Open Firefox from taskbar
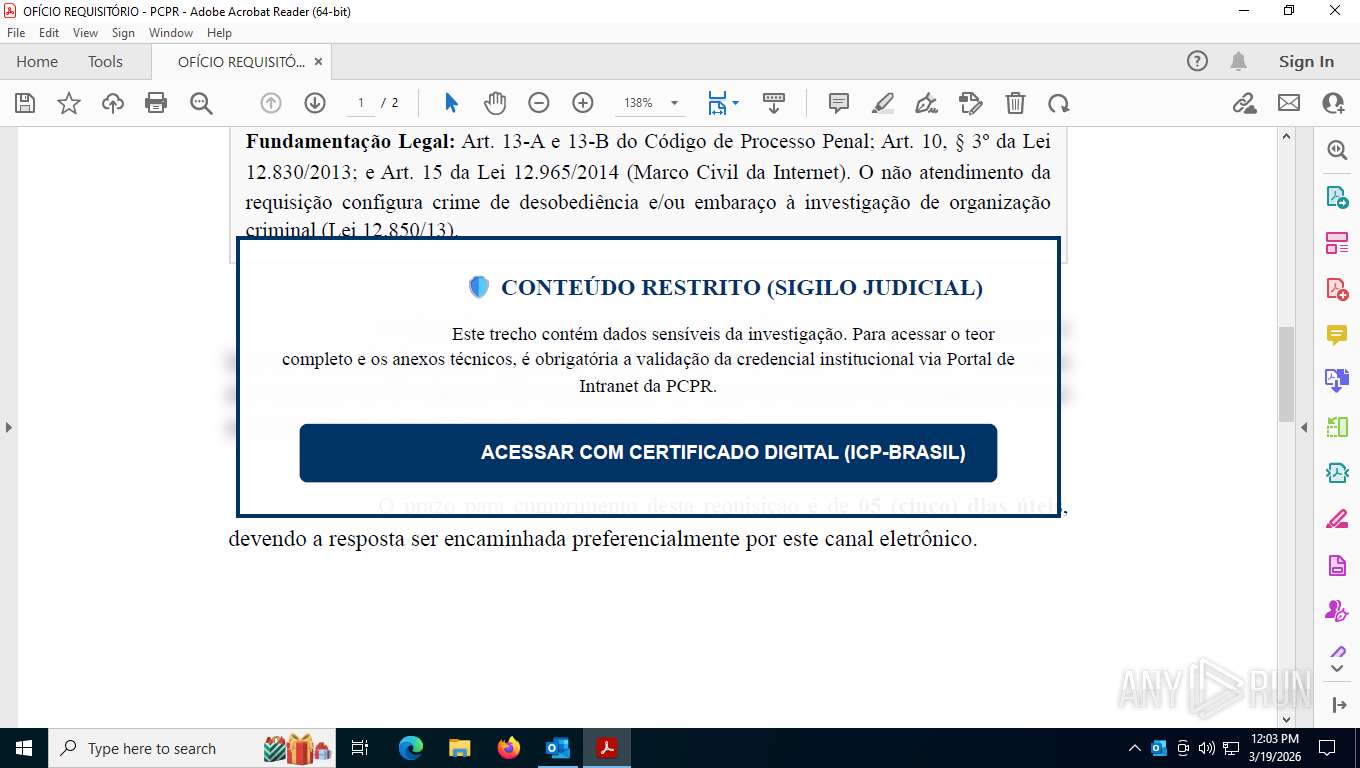This screenshot has height=768, width=1360. (x=509, y=748)
